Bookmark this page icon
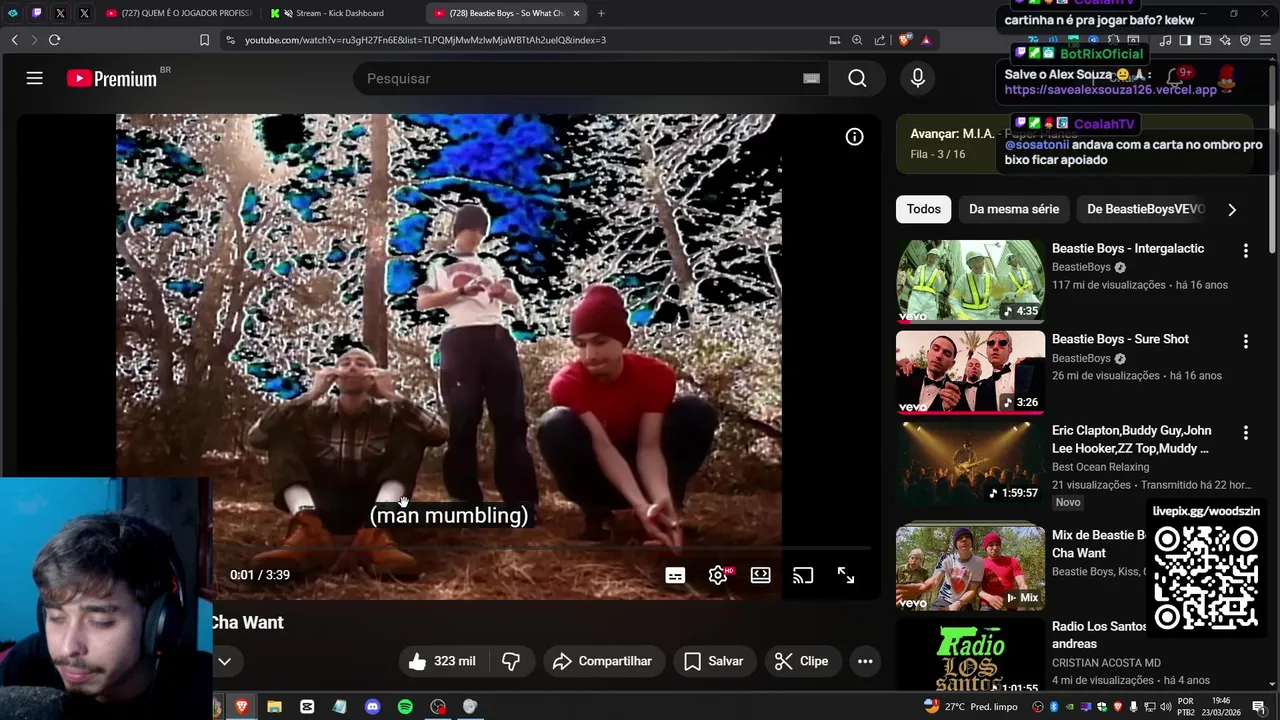 tap(204, 40)
